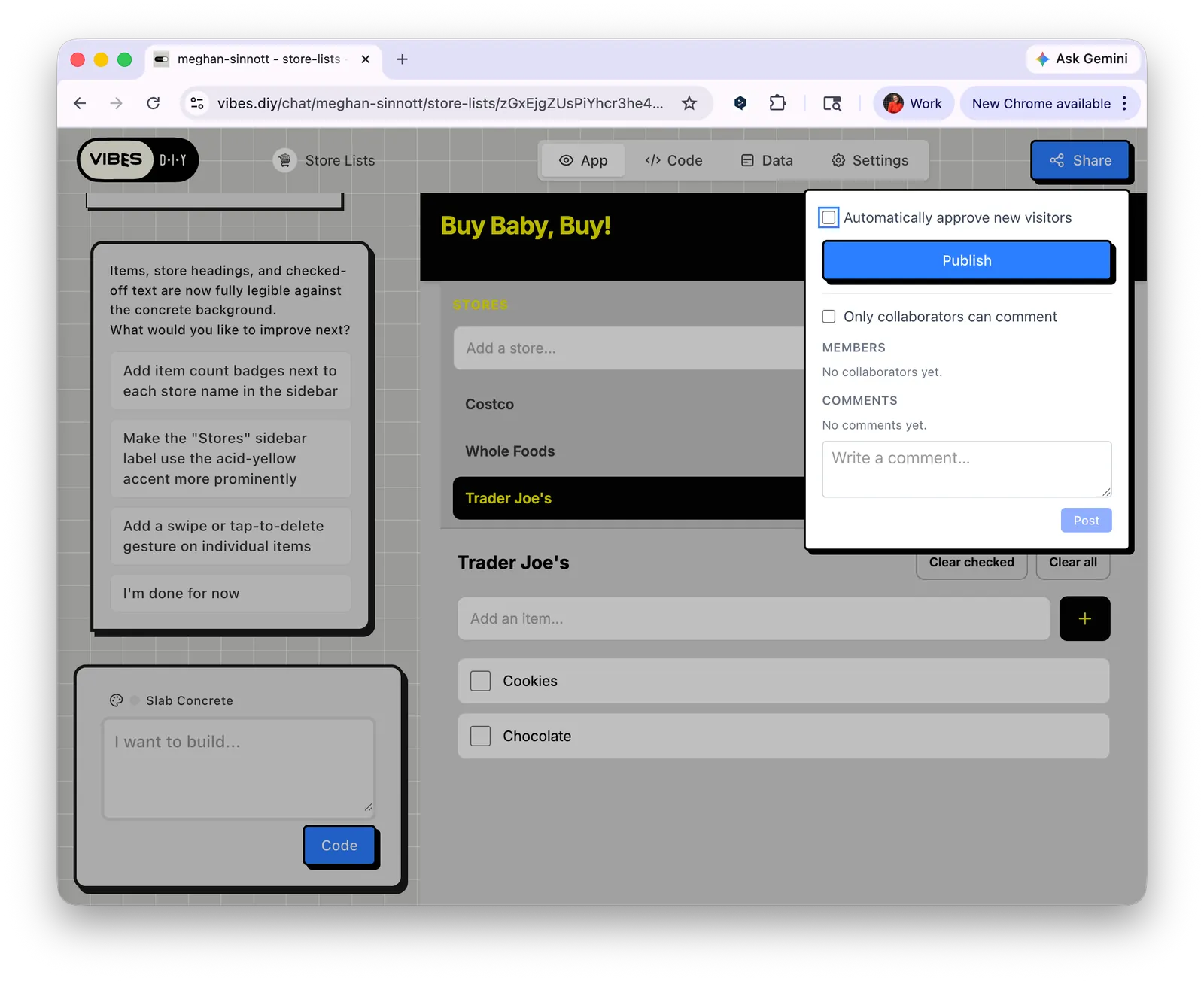Click the 'I want to build' prompt box
This screenshot has height=981, width=1204.
pos(239,768)
